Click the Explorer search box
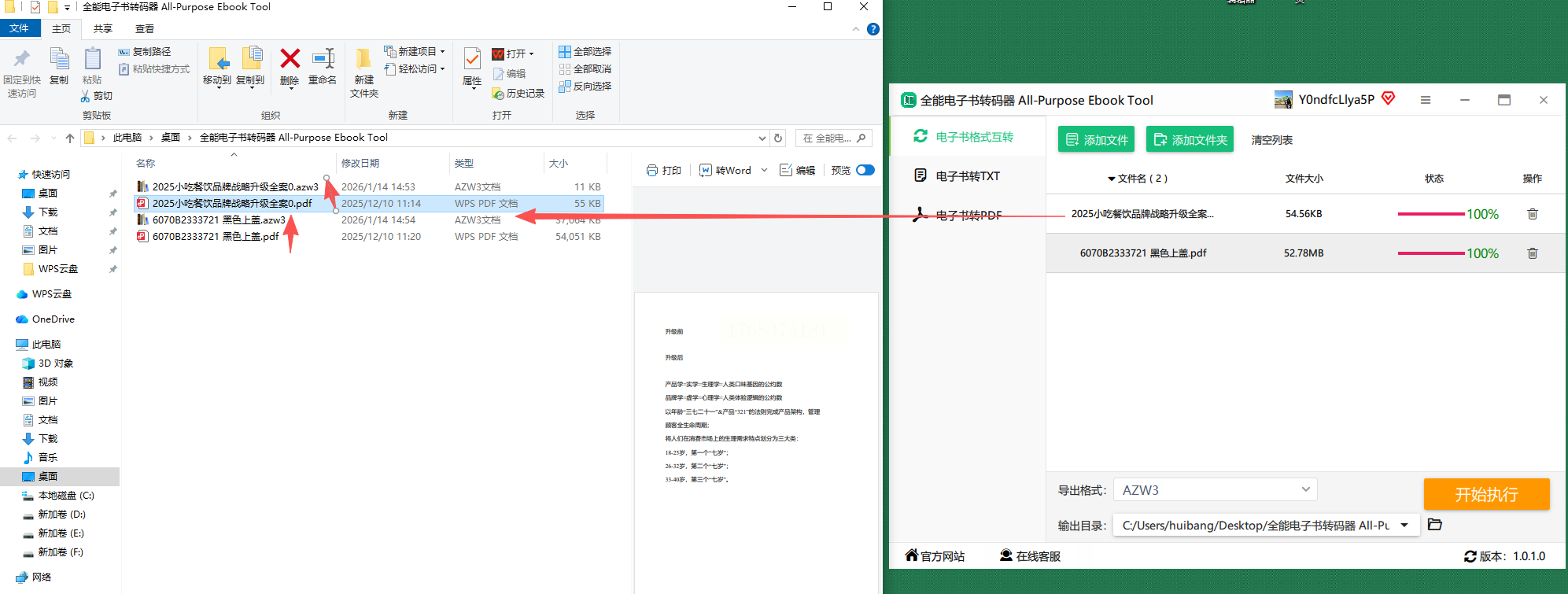 point(833,138)
